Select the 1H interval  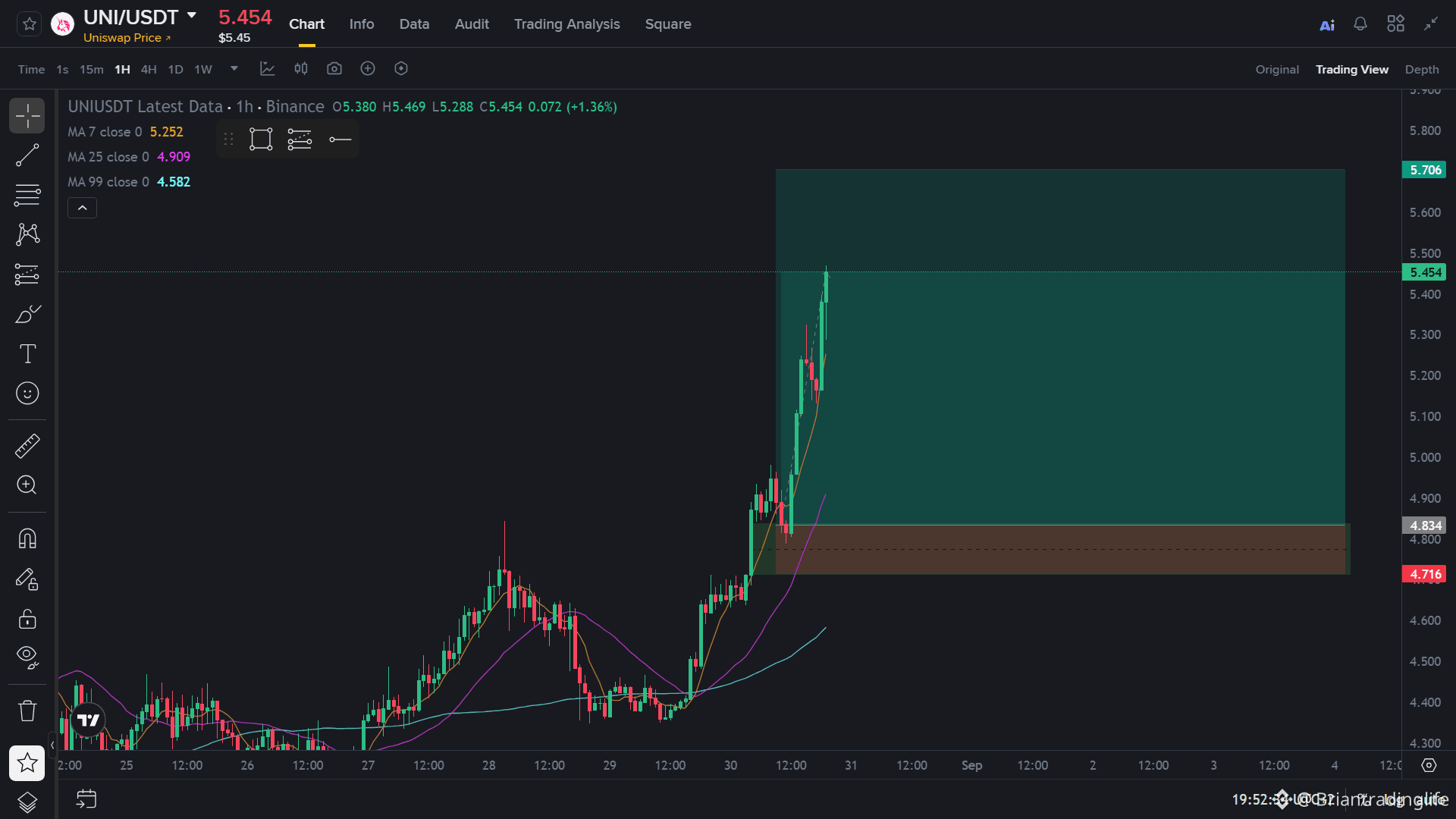click(x=122, y=69)
